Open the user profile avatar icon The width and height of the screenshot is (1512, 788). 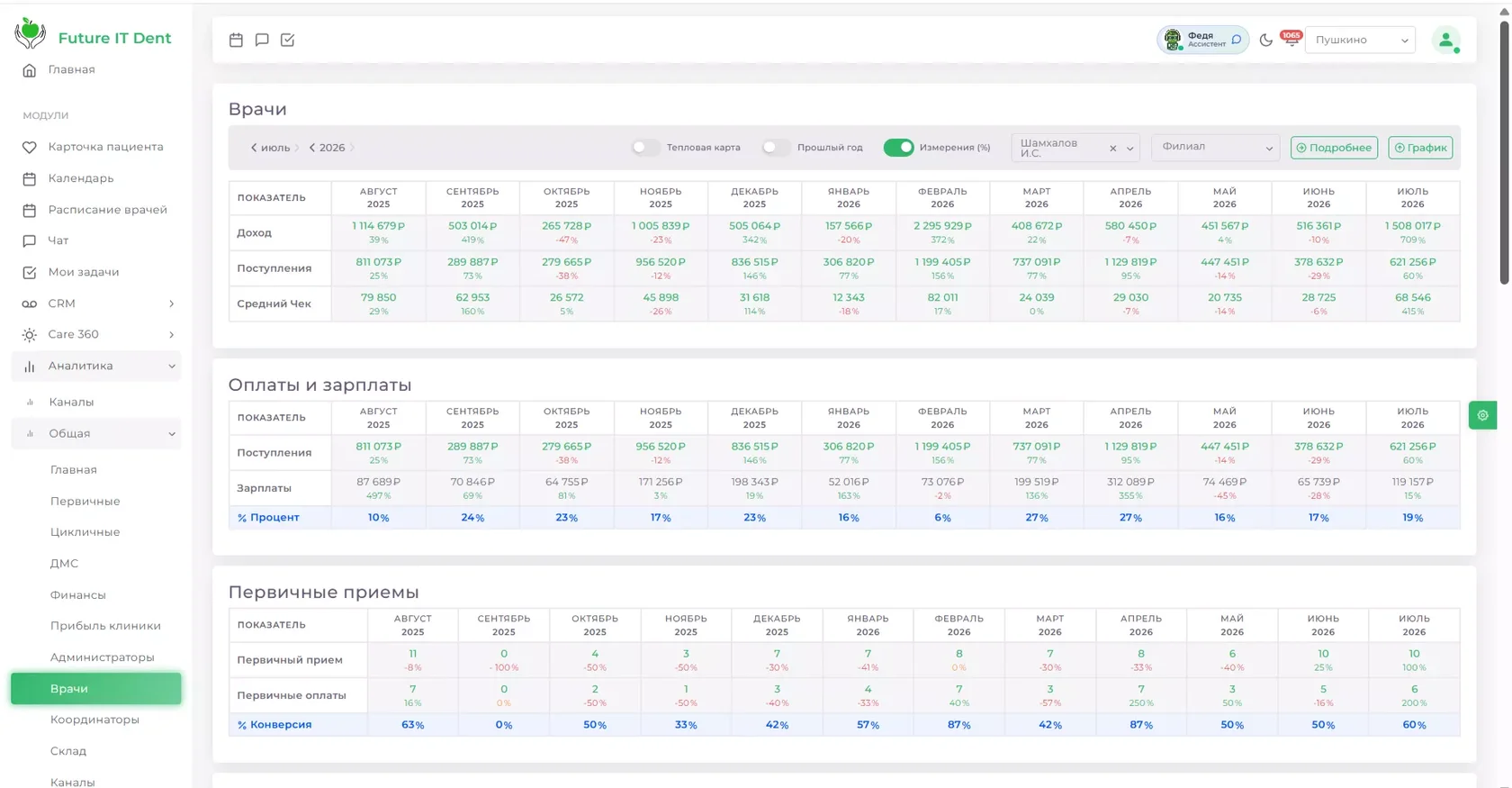pos(1446,40)
